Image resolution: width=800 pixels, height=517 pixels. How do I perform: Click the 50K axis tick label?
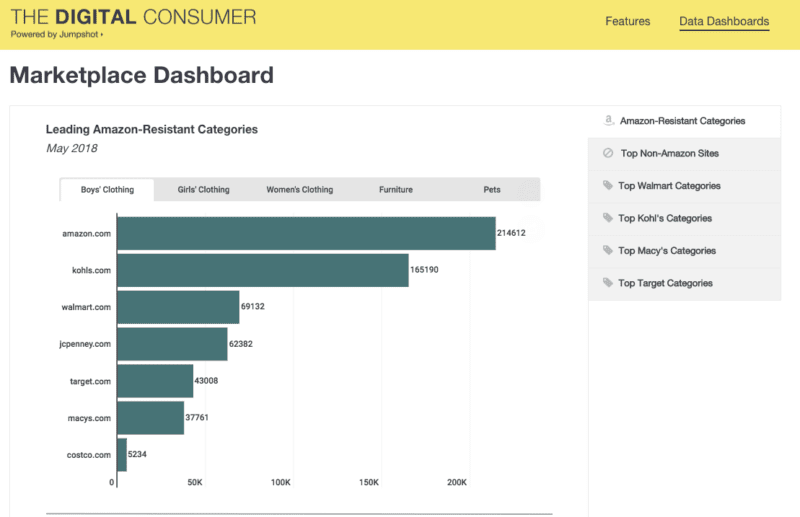point(195,482)
